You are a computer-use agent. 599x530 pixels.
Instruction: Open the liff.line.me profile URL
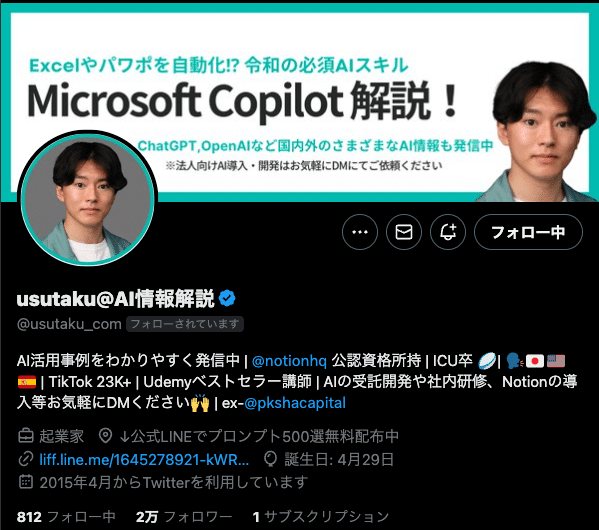pyautogui.click(x=144, y=459)
